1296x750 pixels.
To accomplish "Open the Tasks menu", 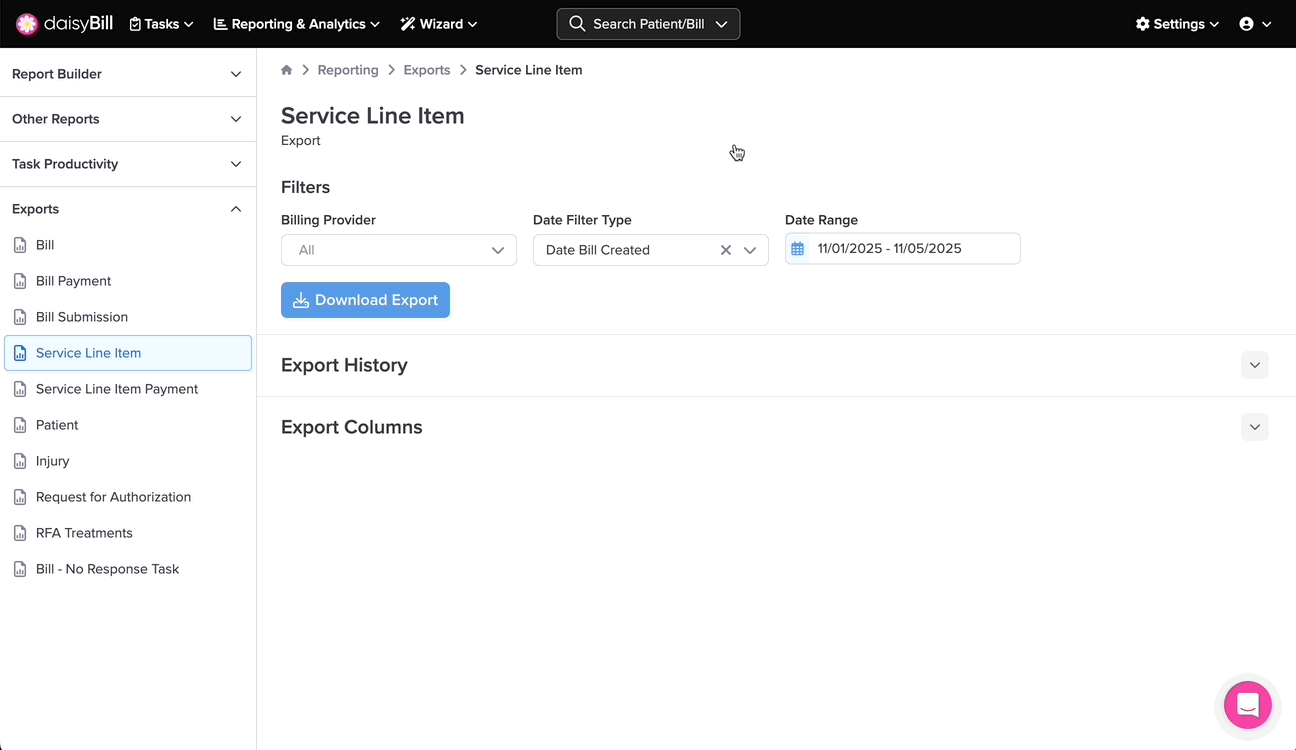I will [x=161, y=24].
